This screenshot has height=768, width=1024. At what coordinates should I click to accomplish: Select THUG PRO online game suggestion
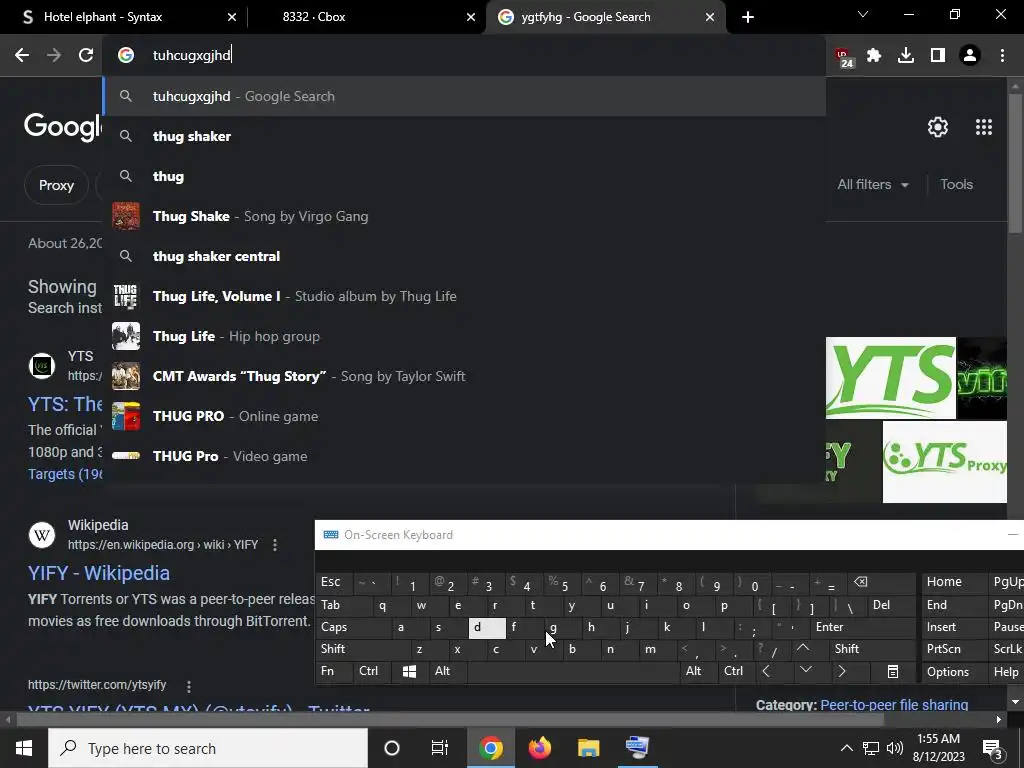pyautogui.click(x=464, y=416)
